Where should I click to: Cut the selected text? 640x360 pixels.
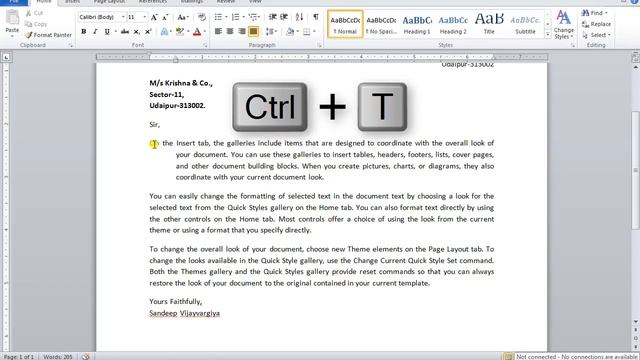[34, 13]
